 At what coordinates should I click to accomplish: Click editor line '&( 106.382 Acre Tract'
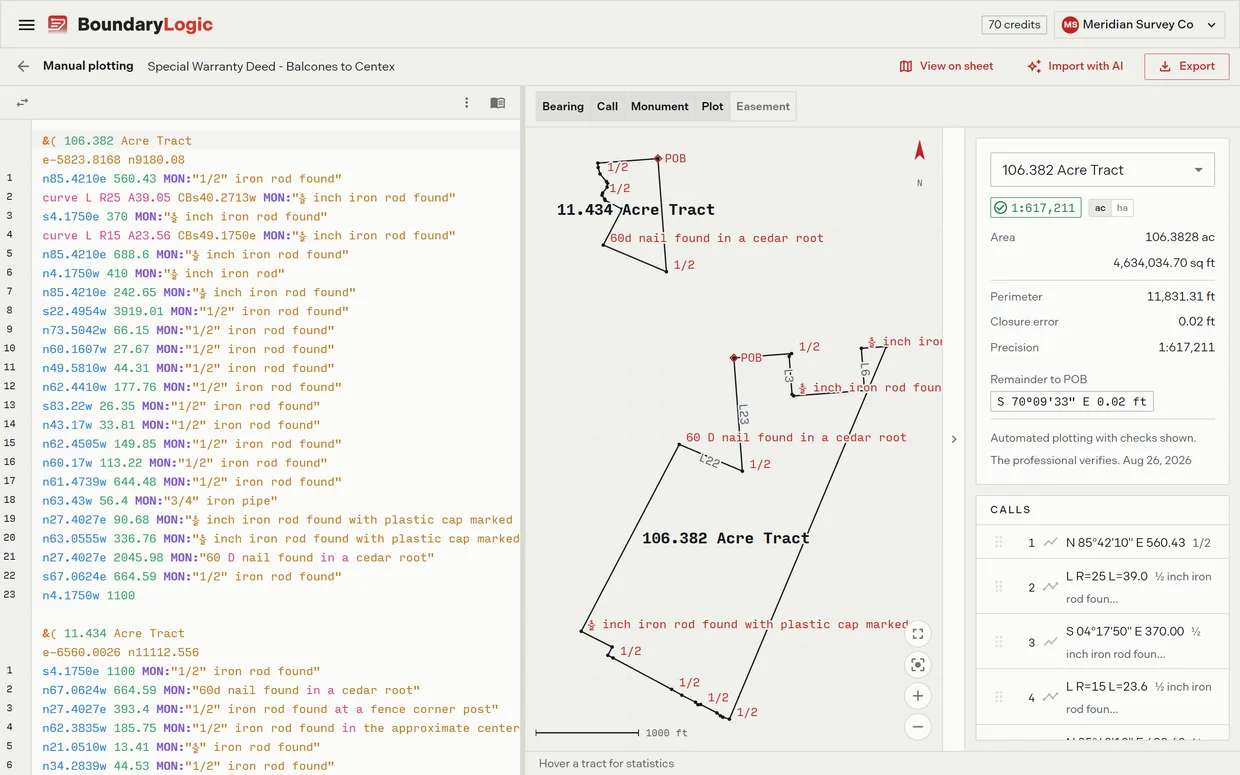[117, 141]
